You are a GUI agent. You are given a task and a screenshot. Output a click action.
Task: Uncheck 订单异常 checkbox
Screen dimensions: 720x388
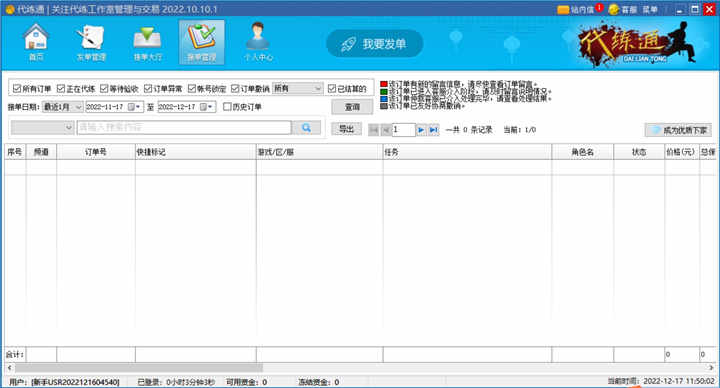(x=148, y=88)
